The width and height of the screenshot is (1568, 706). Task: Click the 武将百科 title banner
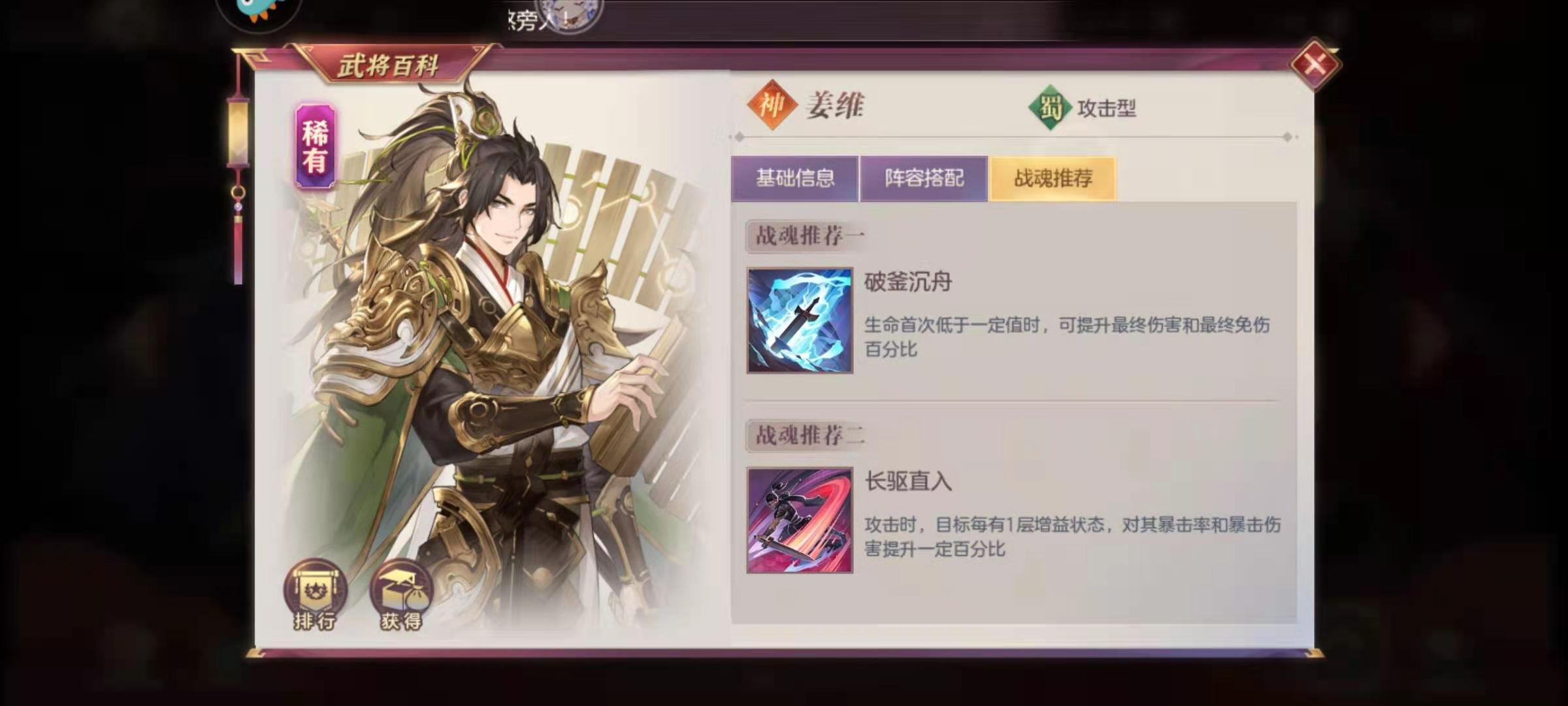tap(389, 65)
